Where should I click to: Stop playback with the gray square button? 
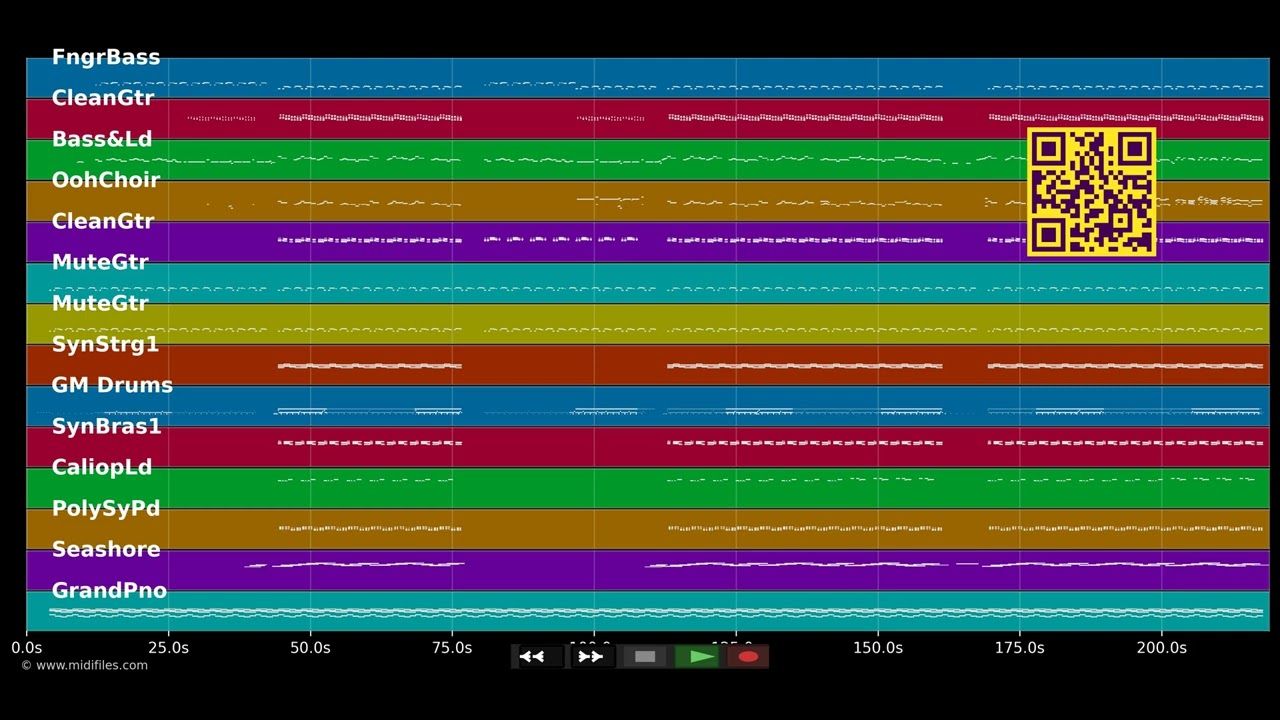pos(645,657)
